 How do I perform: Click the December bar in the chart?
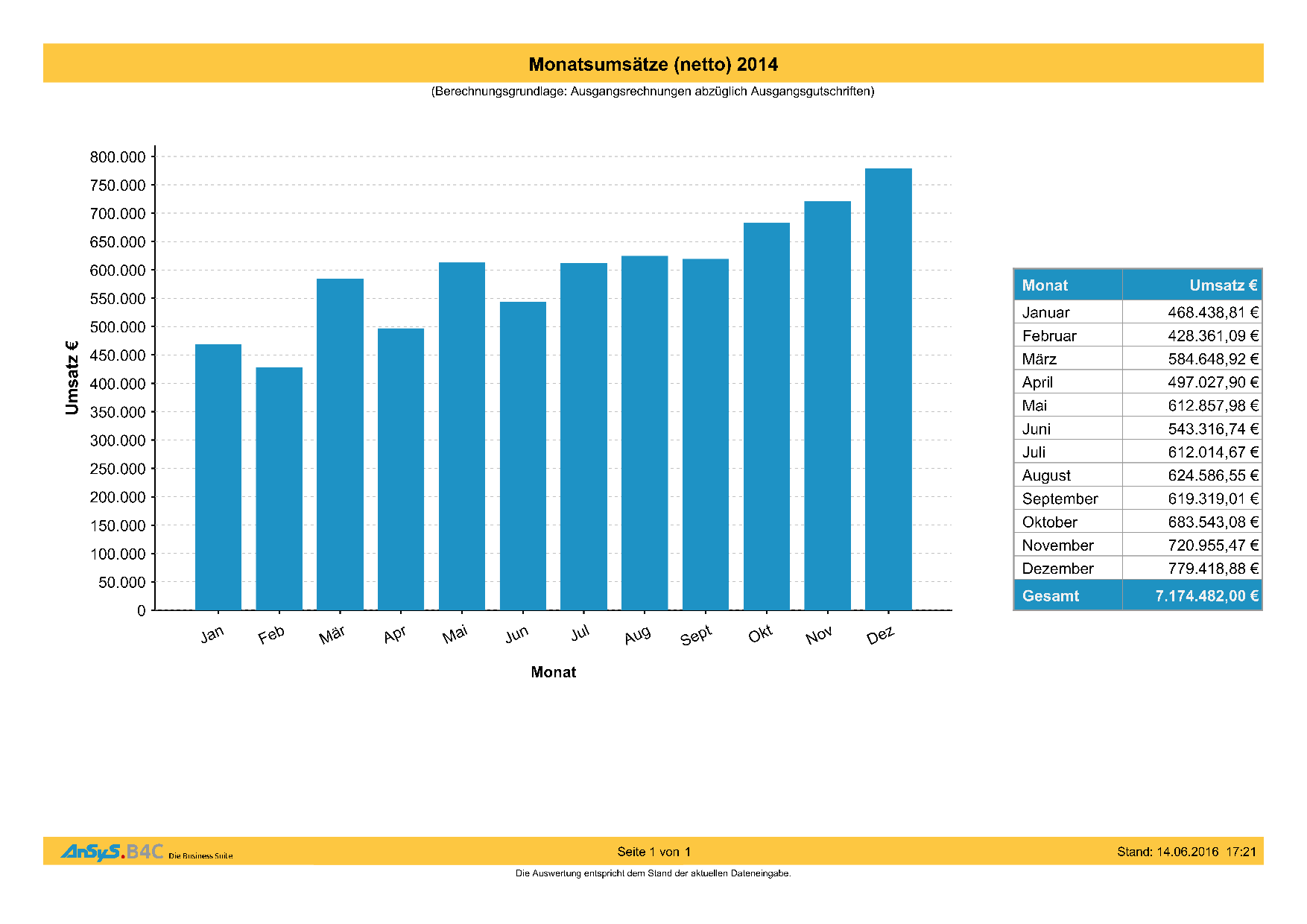coord(888,389)
